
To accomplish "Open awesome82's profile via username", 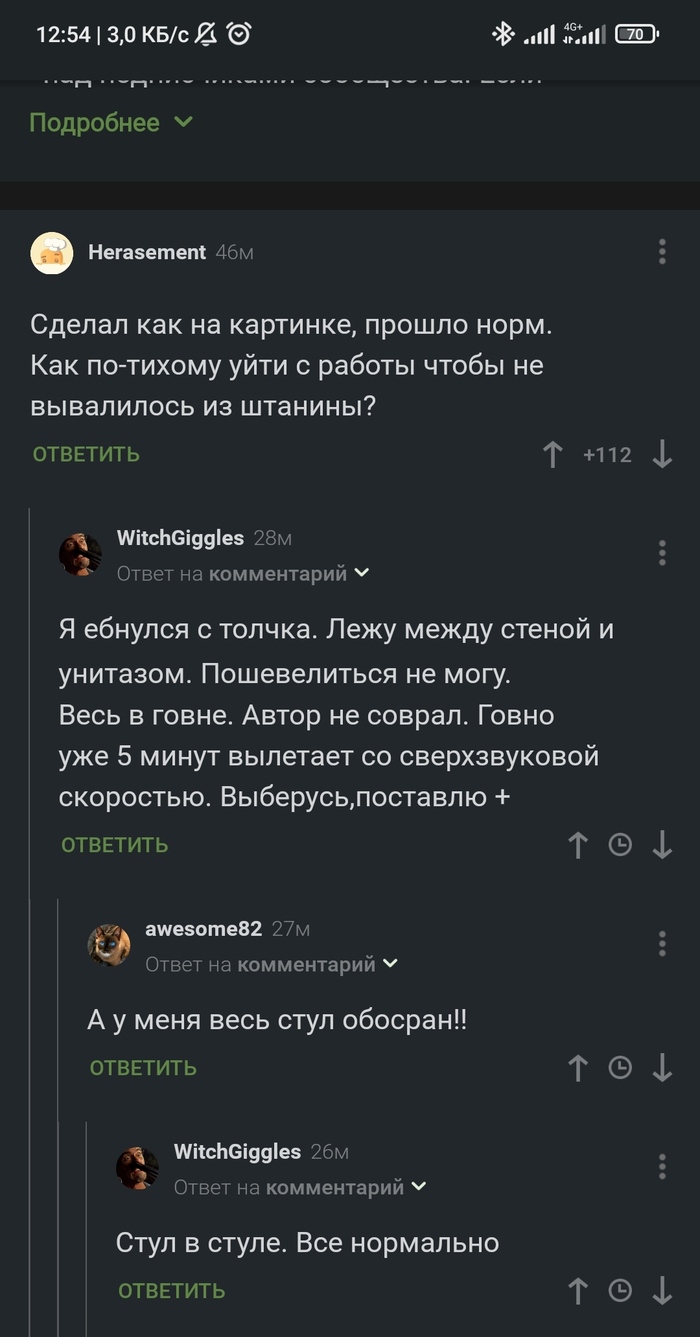I will pyautogui.click(x=204, y=929).
